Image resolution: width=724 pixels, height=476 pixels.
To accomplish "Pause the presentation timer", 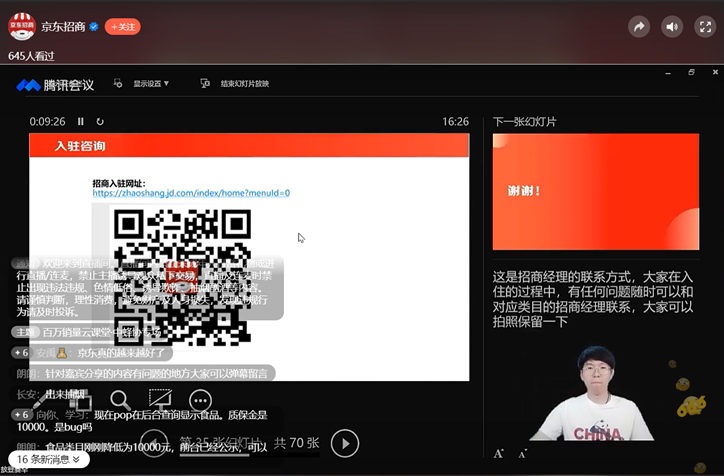I will pyautogui.click(x=81, y=121).
